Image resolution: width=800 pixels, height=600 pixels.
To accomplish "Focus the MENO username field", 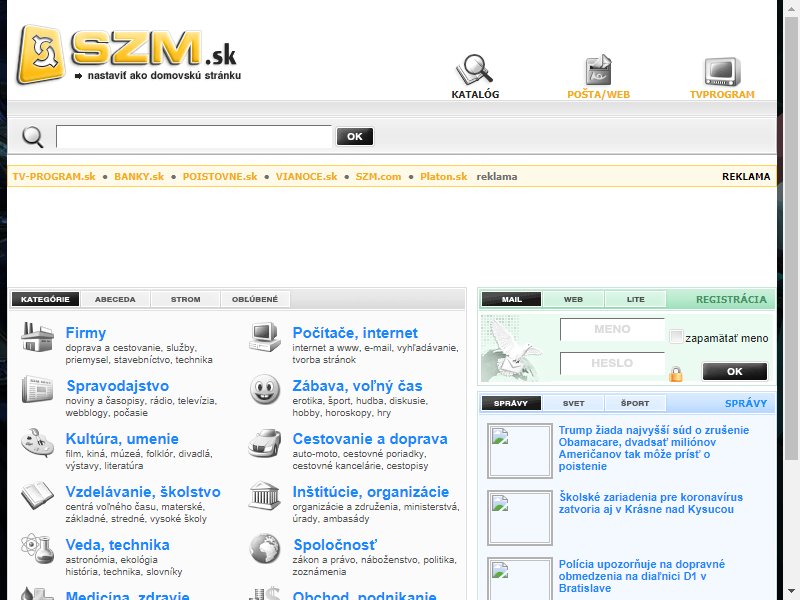I will (612, 329).
